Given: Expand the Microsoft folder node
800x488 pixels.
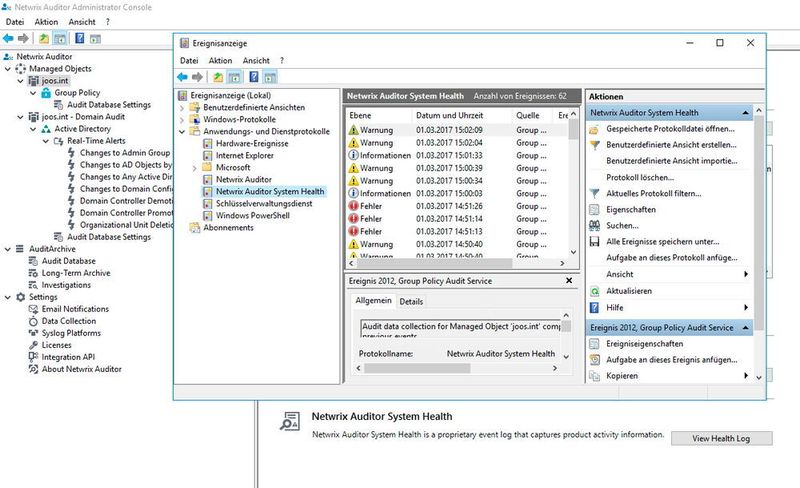Looking at the screenshot, I should pyautogui.click(x=194, y=167).
